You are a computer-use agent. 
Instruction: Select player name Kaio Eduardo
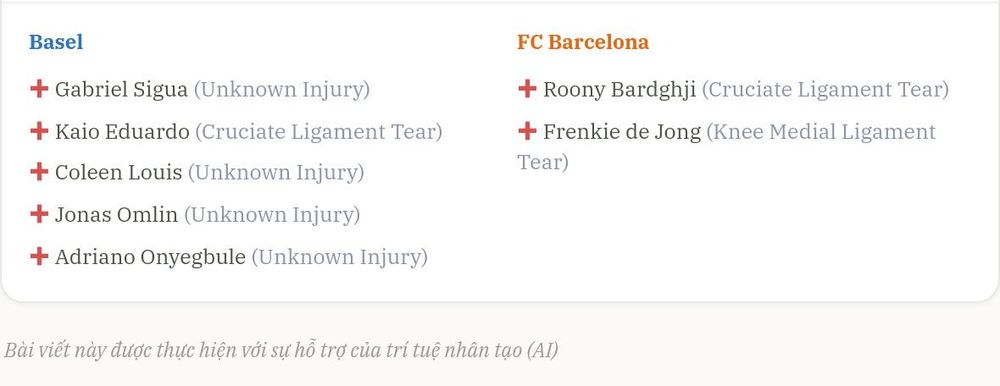click(x=122, y=131)
